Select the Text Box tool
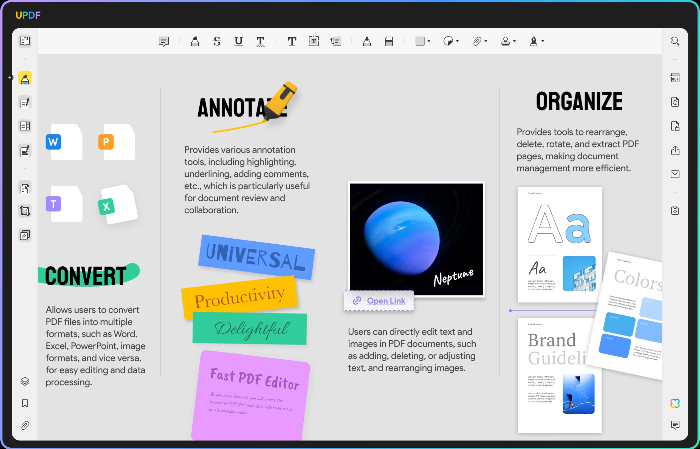700x449 pixels. (x=314, y=41)
